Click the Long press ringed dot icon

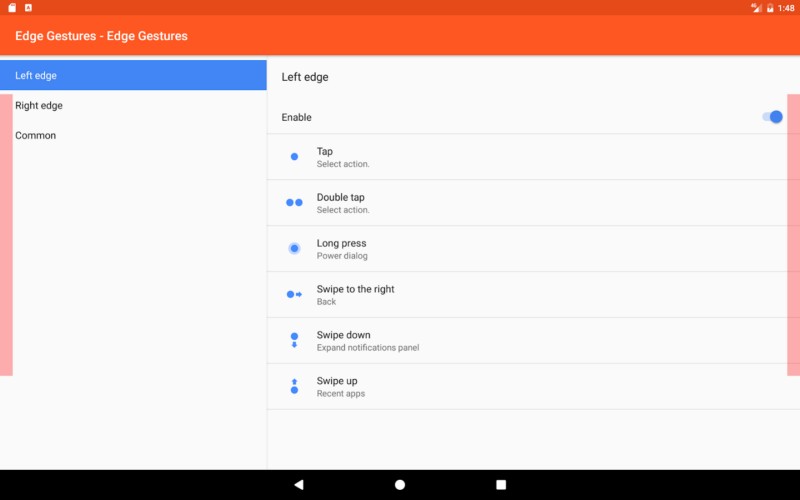[294, 248]
